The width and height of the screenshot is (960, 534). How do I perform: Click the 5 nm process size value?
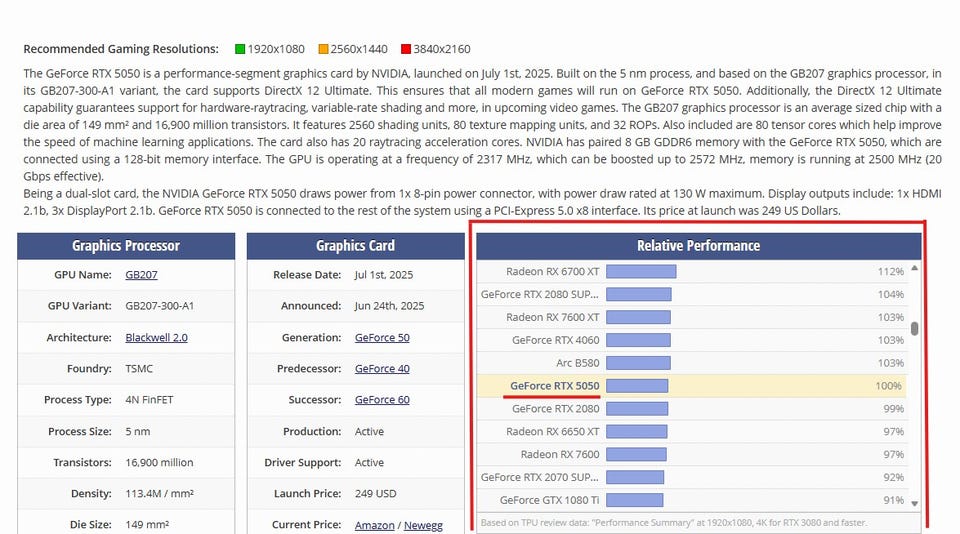138,432
